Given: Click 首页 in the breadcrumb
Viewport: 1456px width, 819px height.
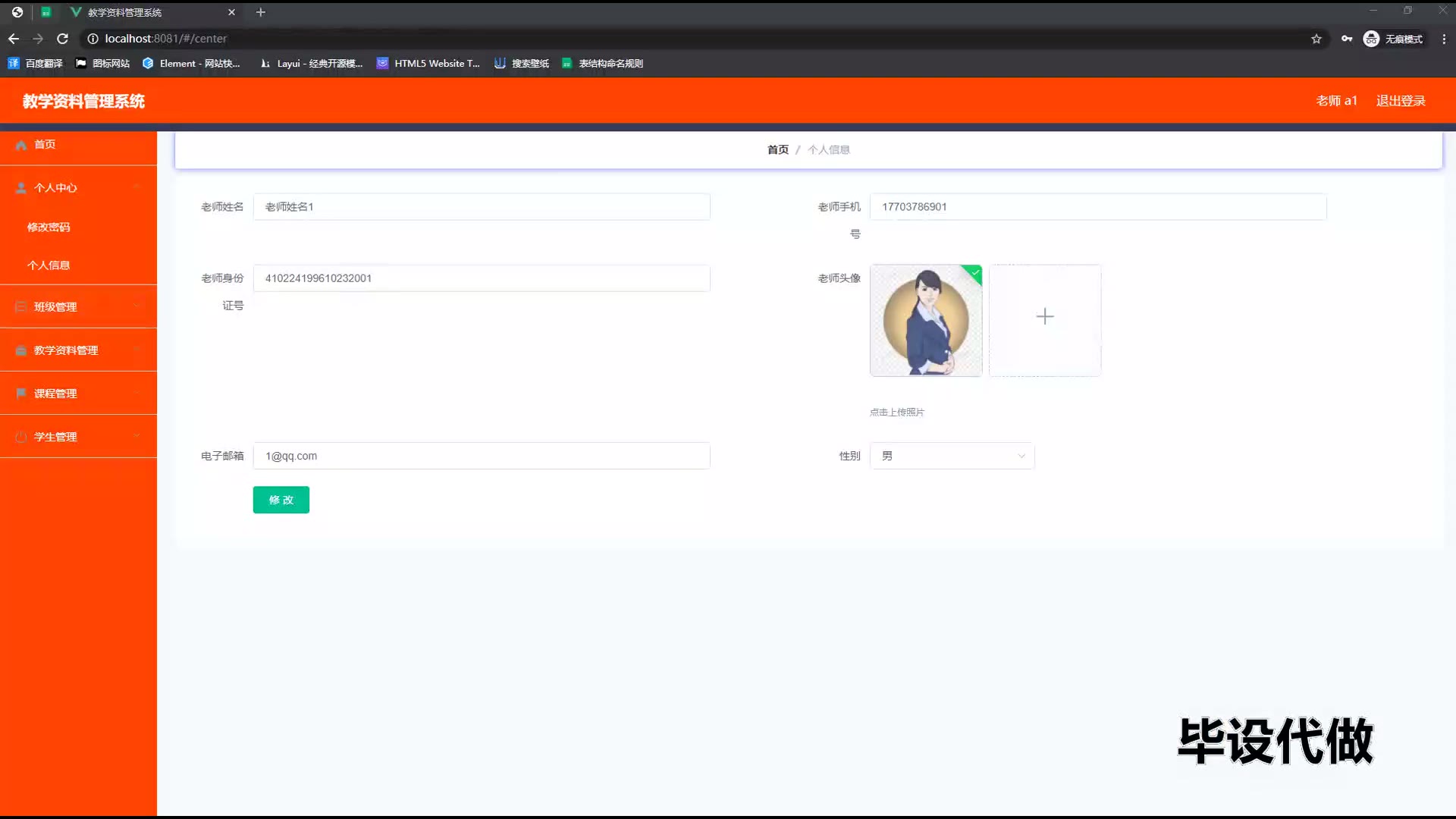Looking at the screenshot, I should [x=778, y=149].
